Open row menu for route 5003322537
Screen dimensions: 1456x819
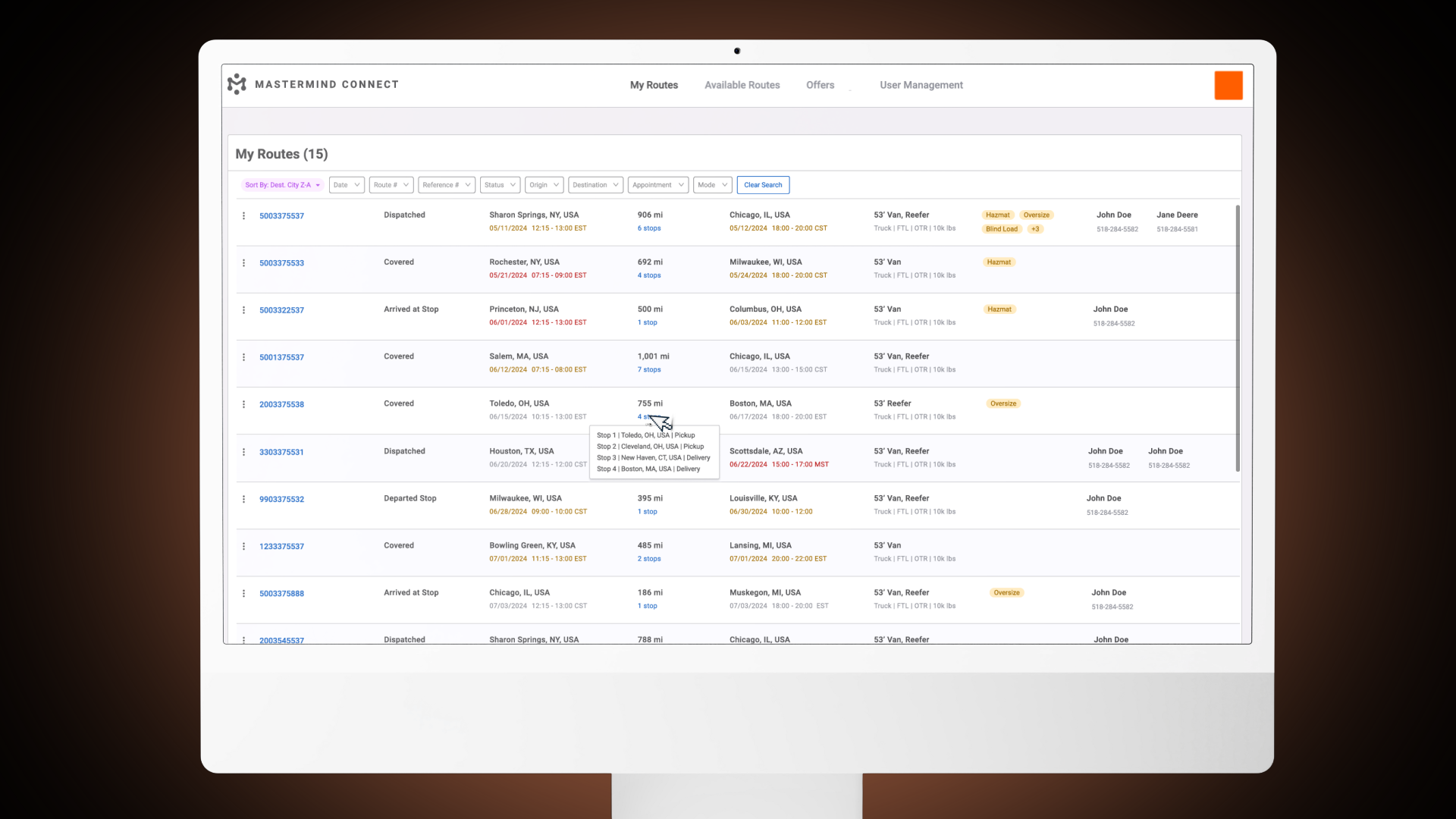[243, 310]
